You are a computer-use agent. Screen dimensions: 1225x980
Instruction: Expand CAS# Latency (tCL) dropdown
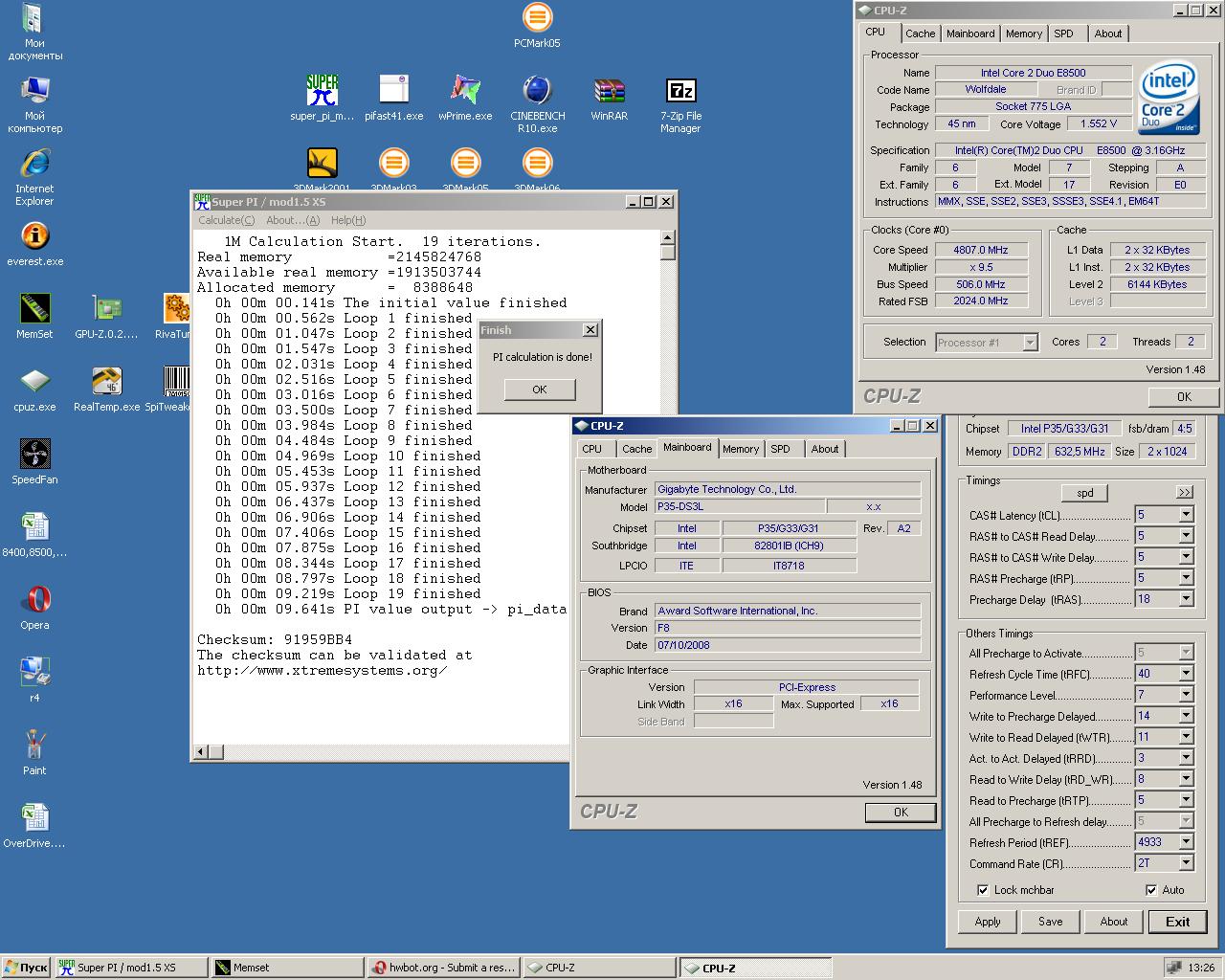[x=1186, y=515]
